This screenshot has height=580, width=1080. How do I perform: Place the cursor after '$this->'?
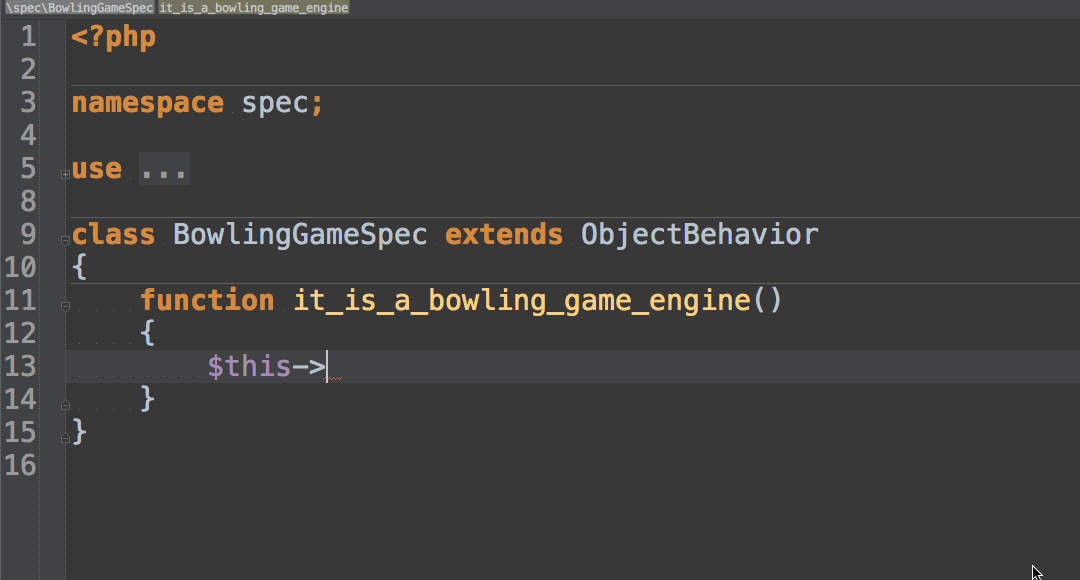327,366
